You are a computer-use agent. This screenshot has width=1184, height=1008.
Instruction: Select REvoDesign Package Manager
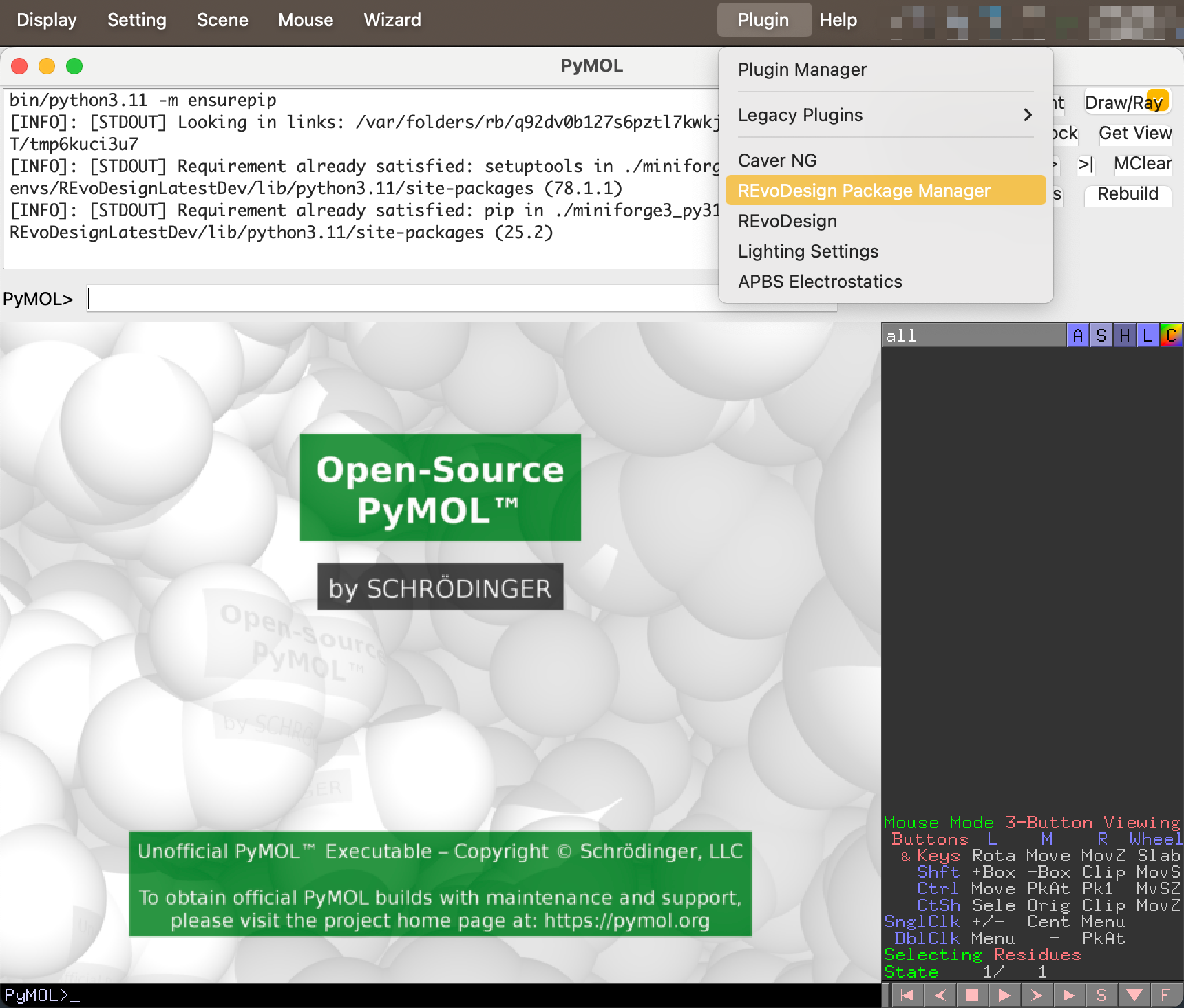point(885,191)
